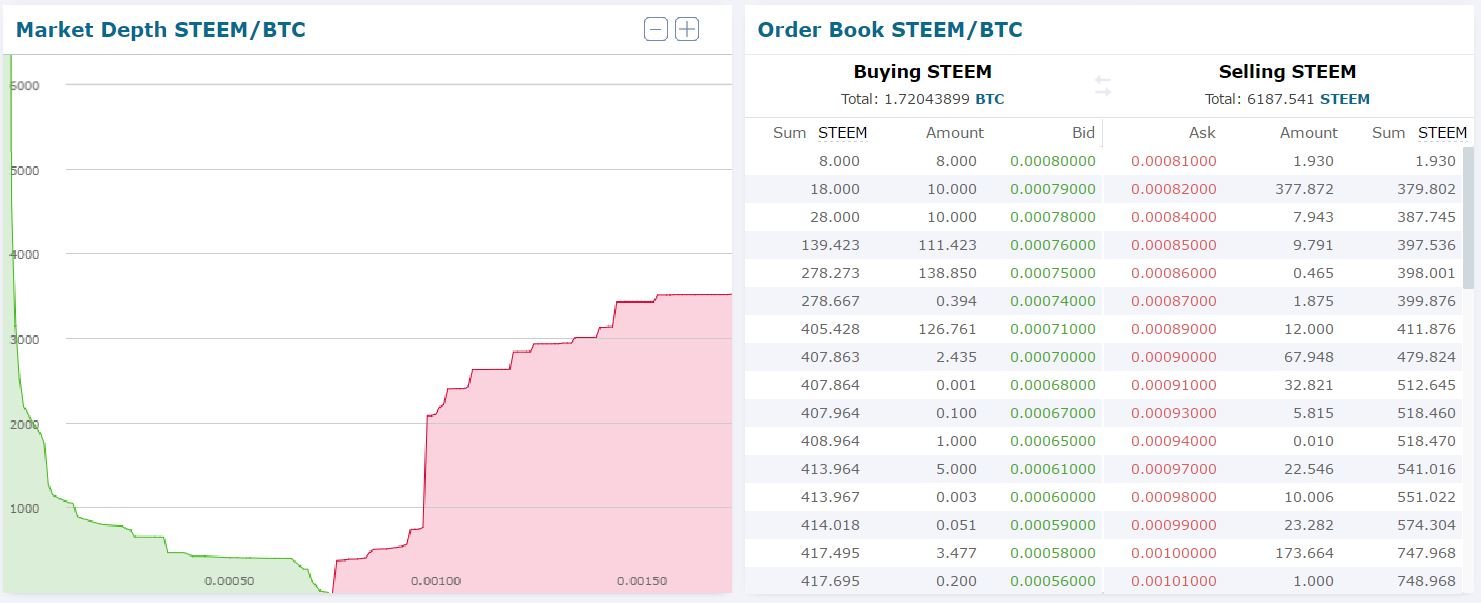Select the lowest ask price 0.00081000
Image resolution: width=1481 pixels, height=603 pixels.
(1175, 161)
